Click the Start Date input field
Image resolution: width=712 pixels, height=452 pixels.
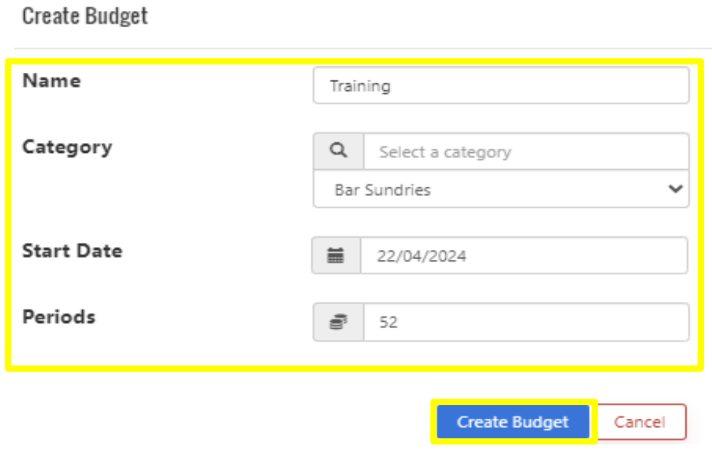(x=523, y=256)
